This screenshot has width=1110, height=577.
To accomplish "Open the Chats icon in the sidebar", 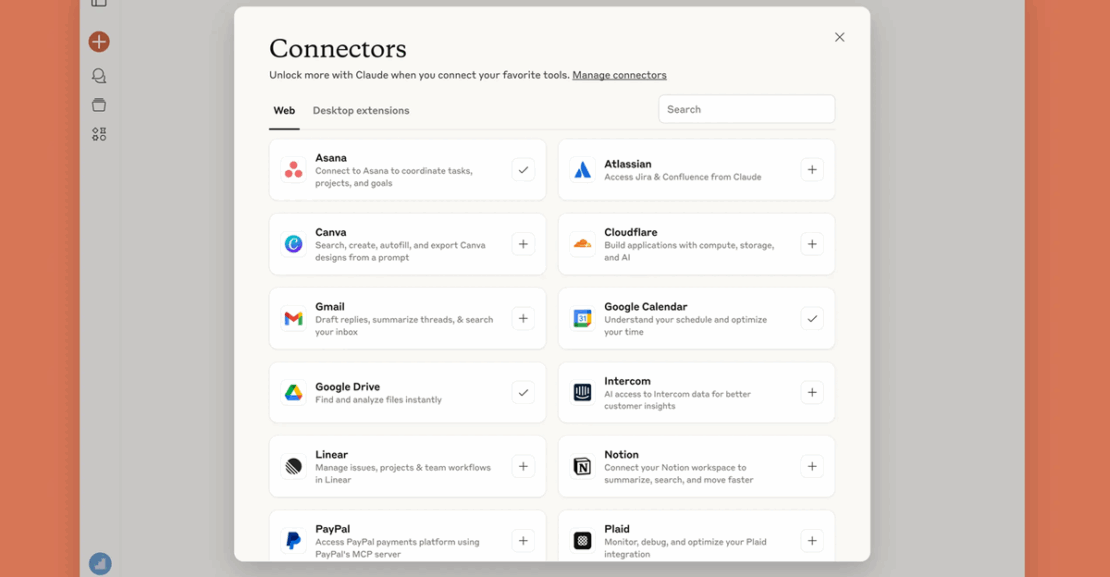I will 98,74.
